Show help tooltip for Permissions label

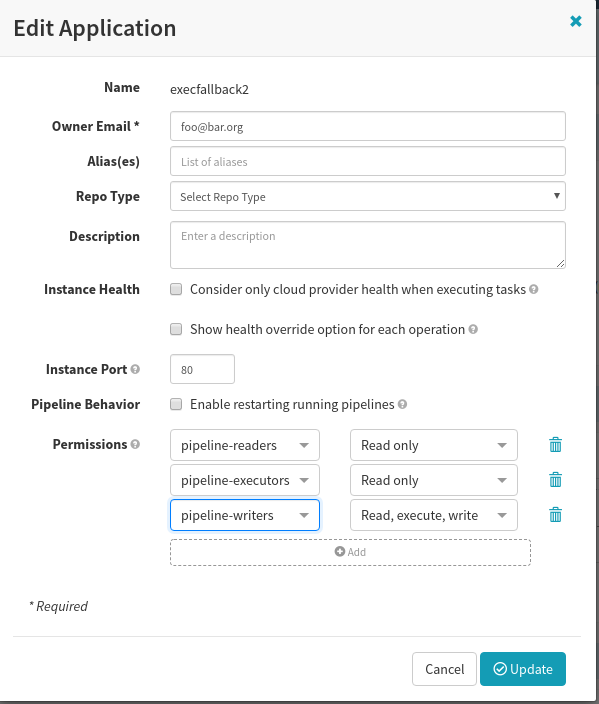click(135, 444)
